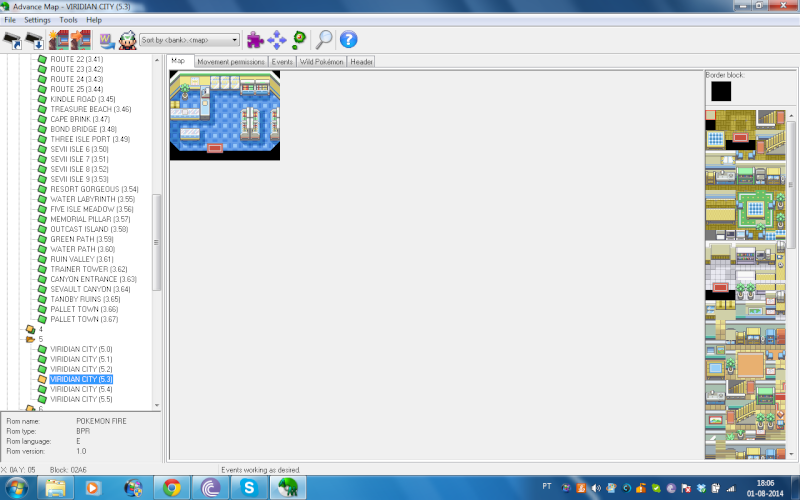Select CAPE BRINK (3.47) map
This screenshot has width=800, height=500.
(80, 119)
